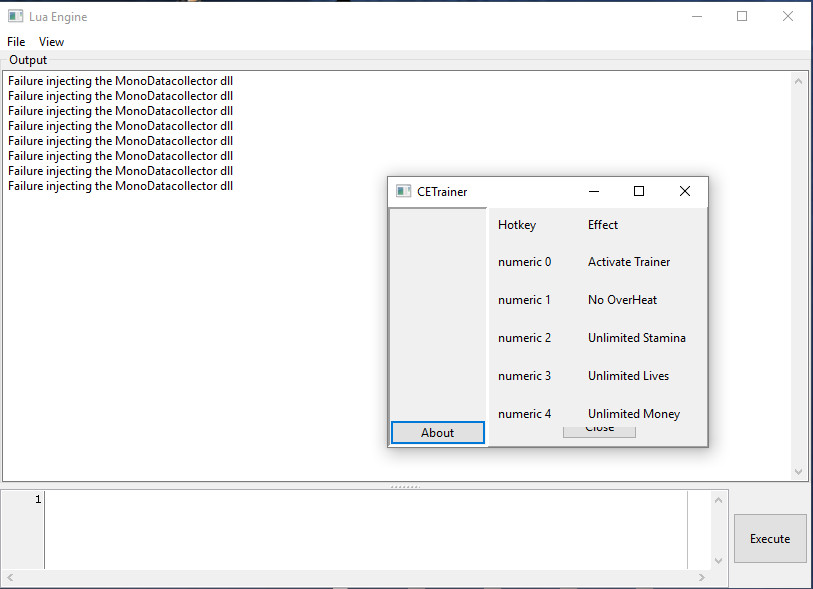Select a 'Failure injecting MonoDataCollector dll' message
Screen dimensions: 813x589
[x=120, y=80]
